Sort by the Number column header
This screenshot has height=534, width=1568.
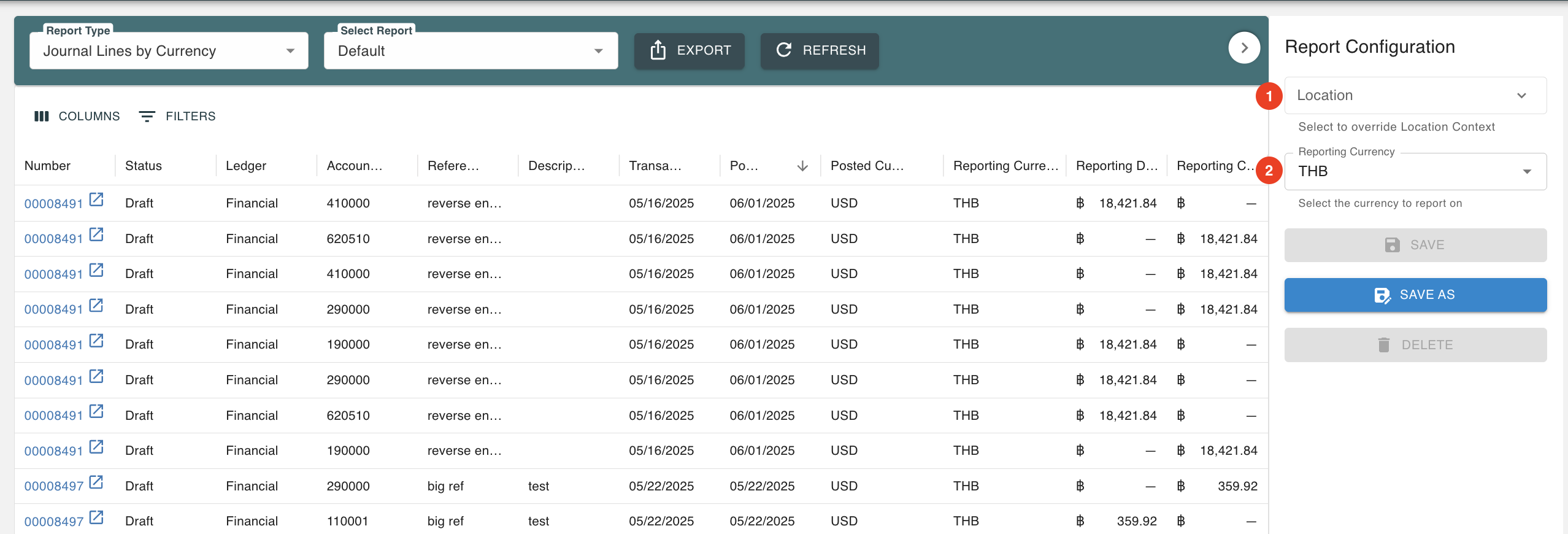point(47,166)
